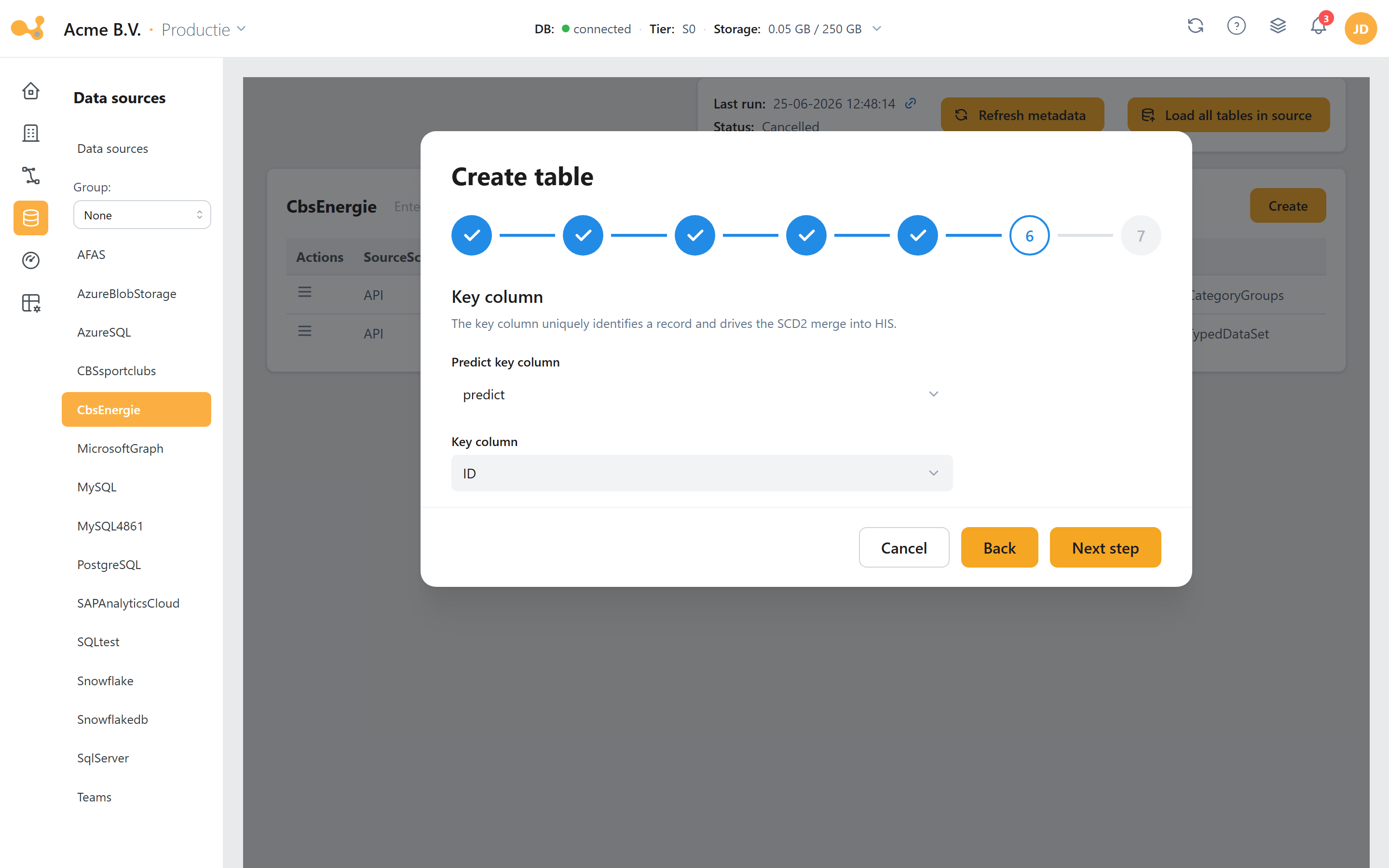Image resolution: width=1389 pixels, height=868 pixels.
Task: Click the Create button behind dialog
Action: [1288, 205]
